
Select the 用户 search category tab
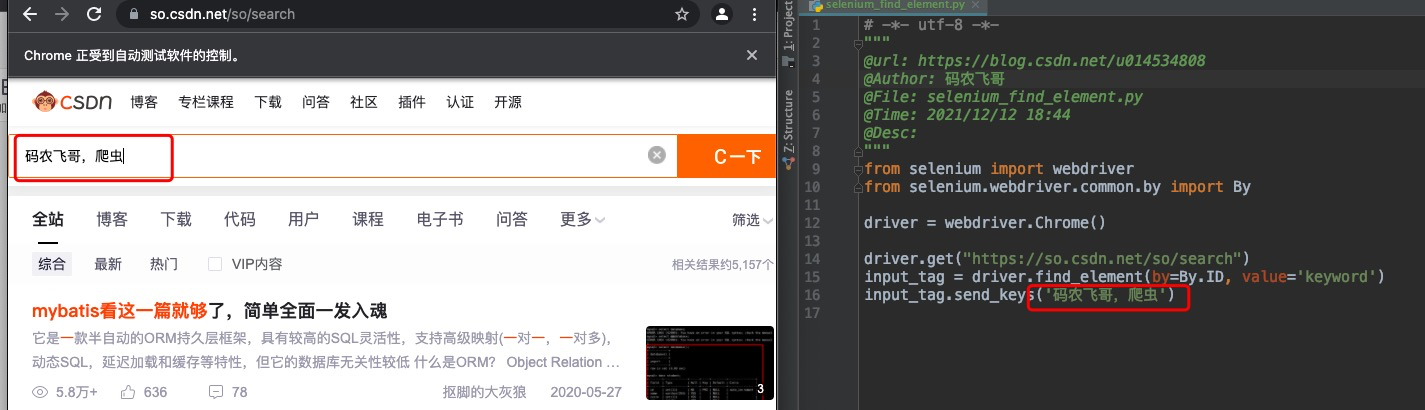click(304, 219)
